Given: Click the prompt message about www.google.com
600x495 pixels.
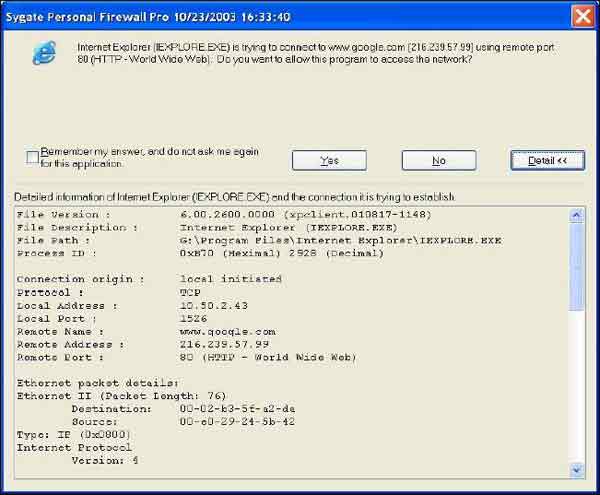Looking at the screenshot, I should tap(316, 53).
